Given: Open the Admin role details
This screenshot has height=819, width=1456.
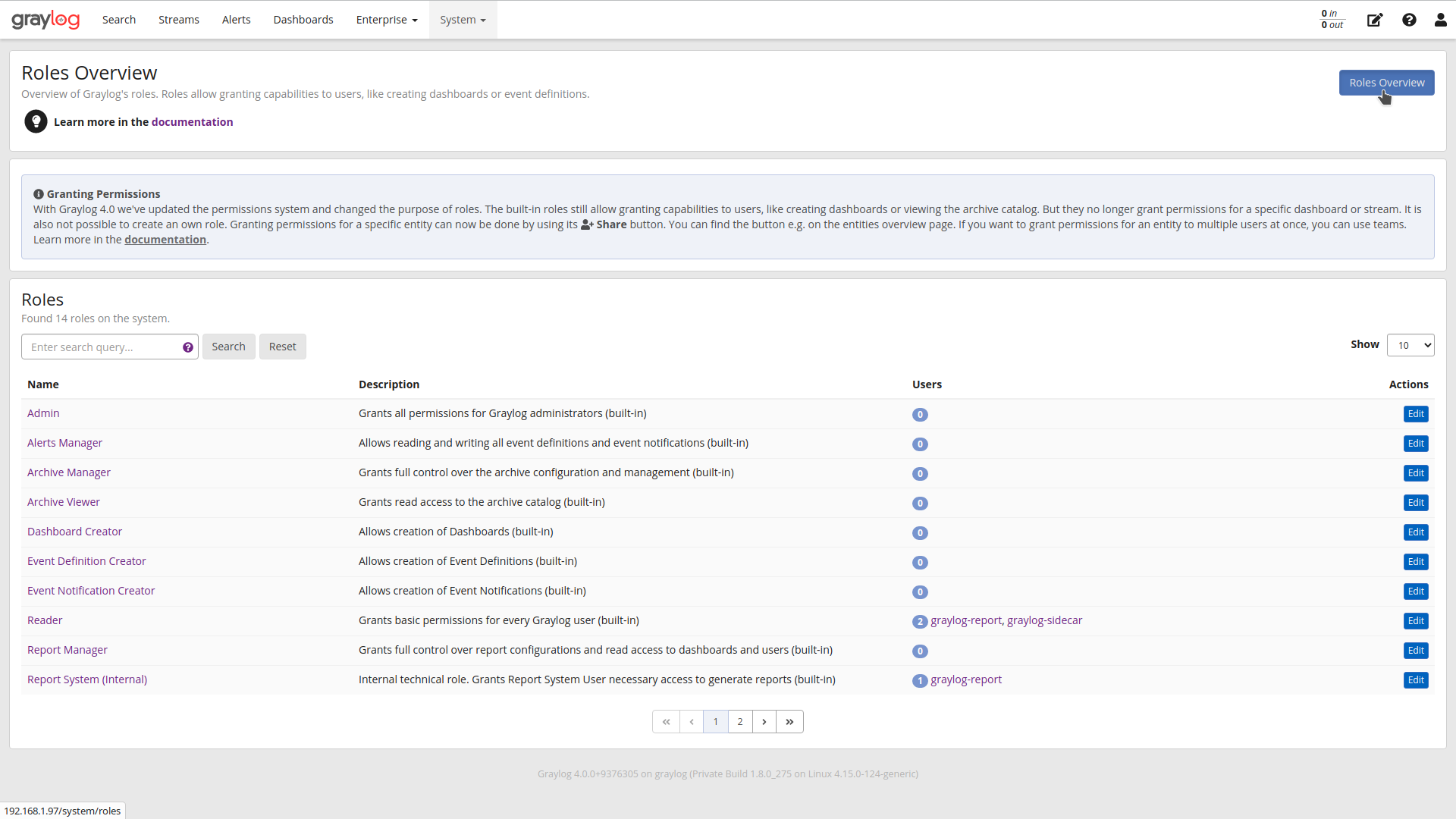Looking at the screenshot, I should coord(42,413).
